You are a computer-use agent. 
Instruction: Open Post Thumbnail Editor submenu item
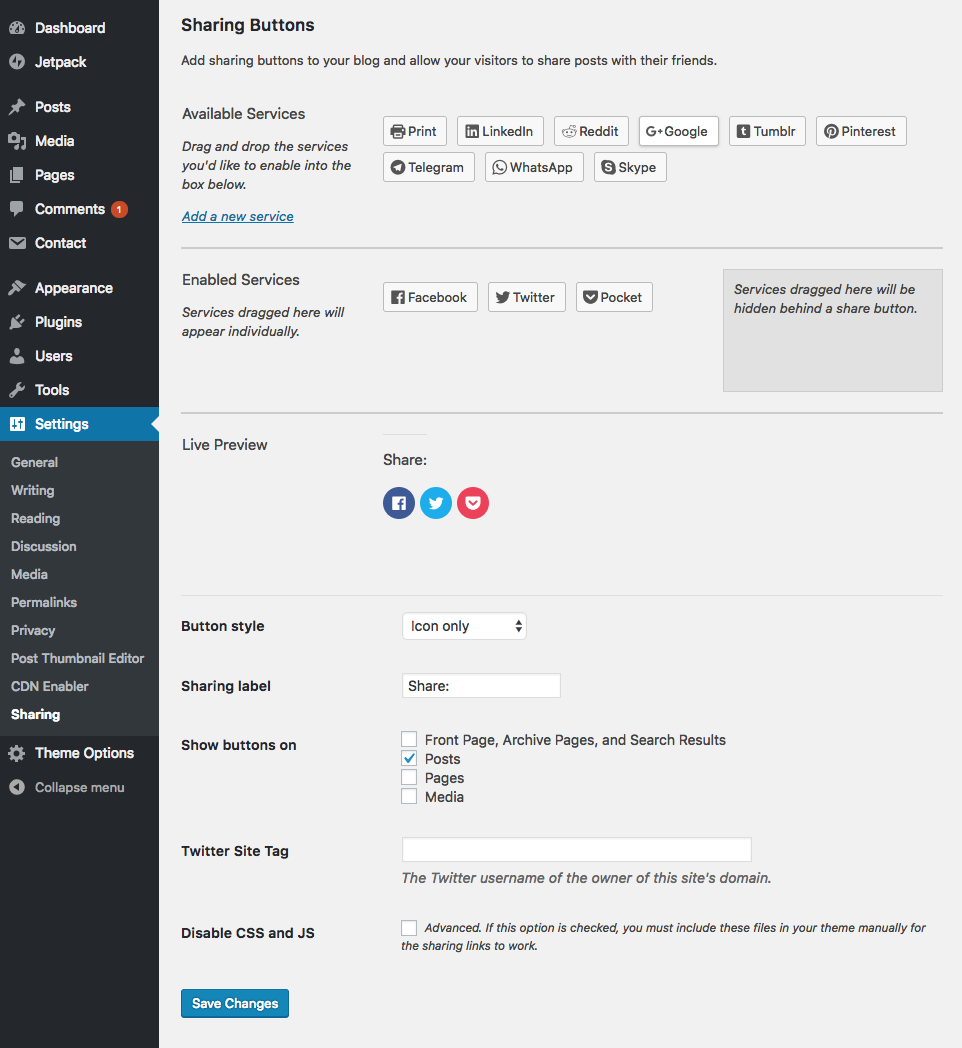pyautogui.click(x=78, y=659)
